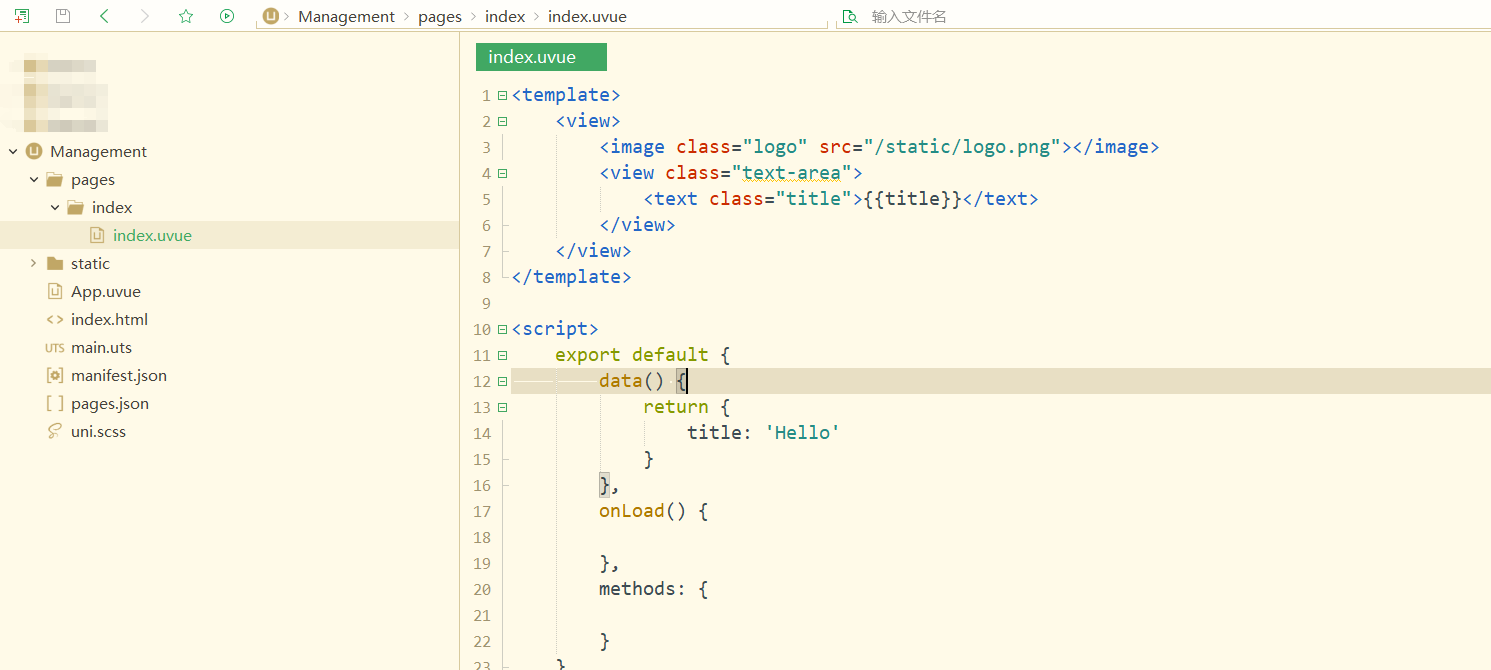Fold the template block on line 1

[x=502, y=94]
